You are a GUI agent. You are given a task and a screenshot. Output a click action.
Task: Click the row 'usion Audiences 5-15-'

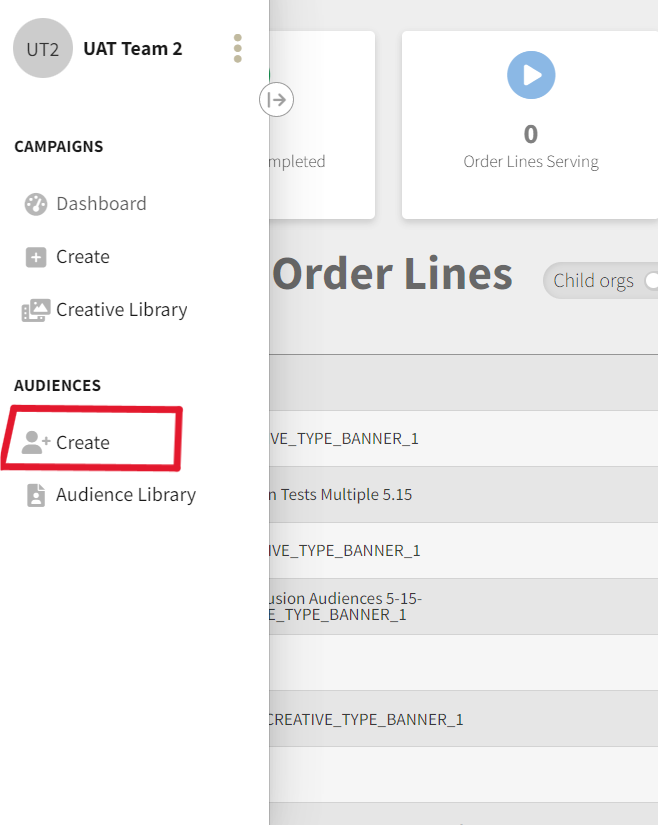point(463,607)
